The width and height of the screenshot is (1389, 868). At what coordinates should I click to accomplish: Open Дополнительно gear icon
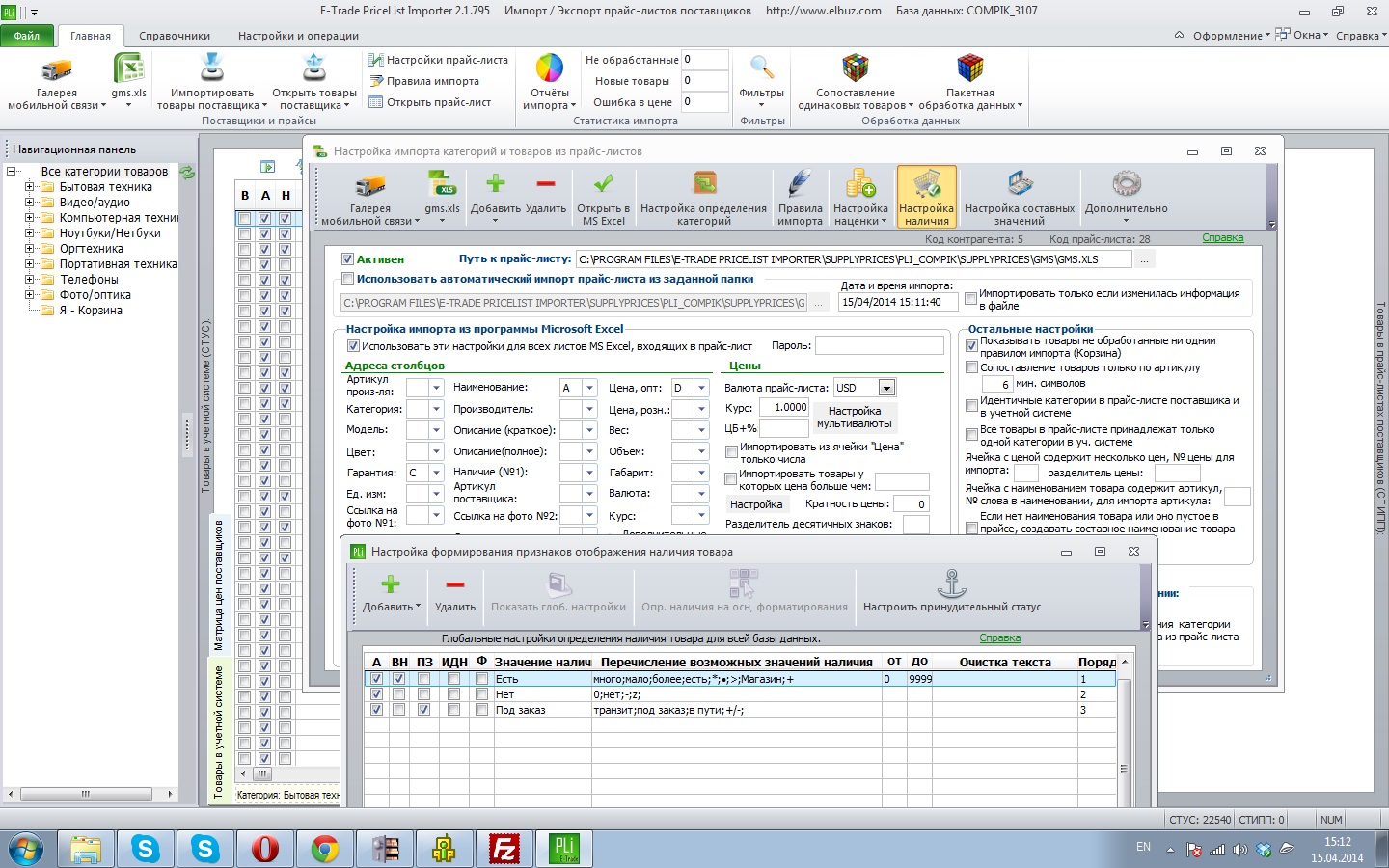point(1126,195)
